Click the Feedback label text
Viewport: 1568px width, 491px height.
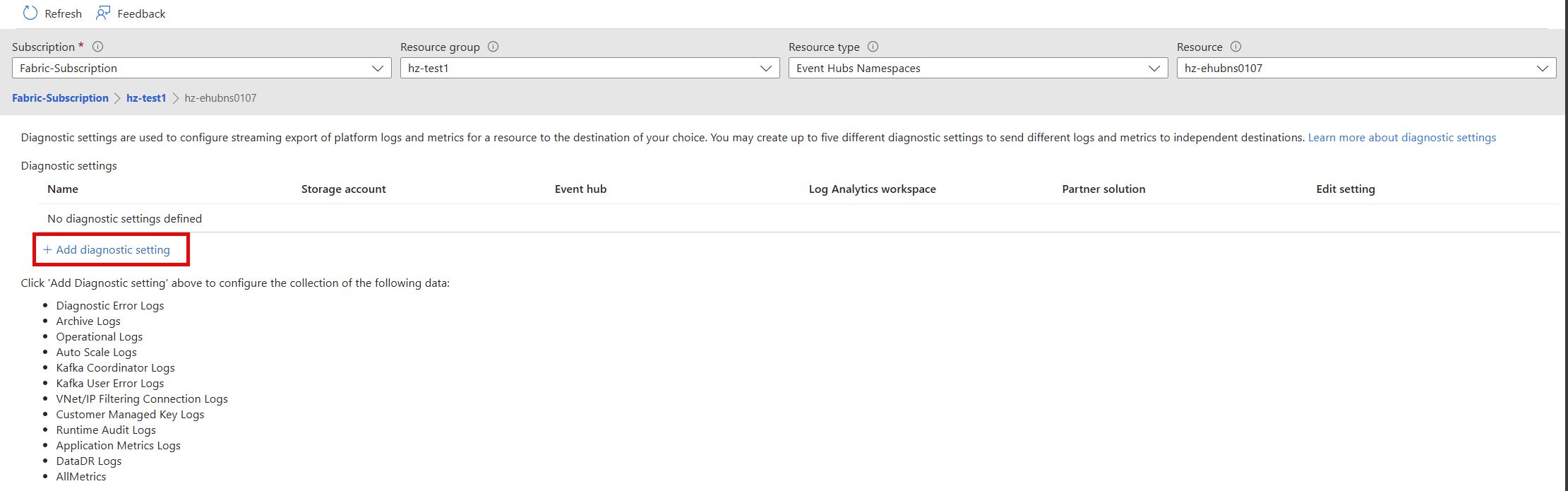click(x=141, y=14)
